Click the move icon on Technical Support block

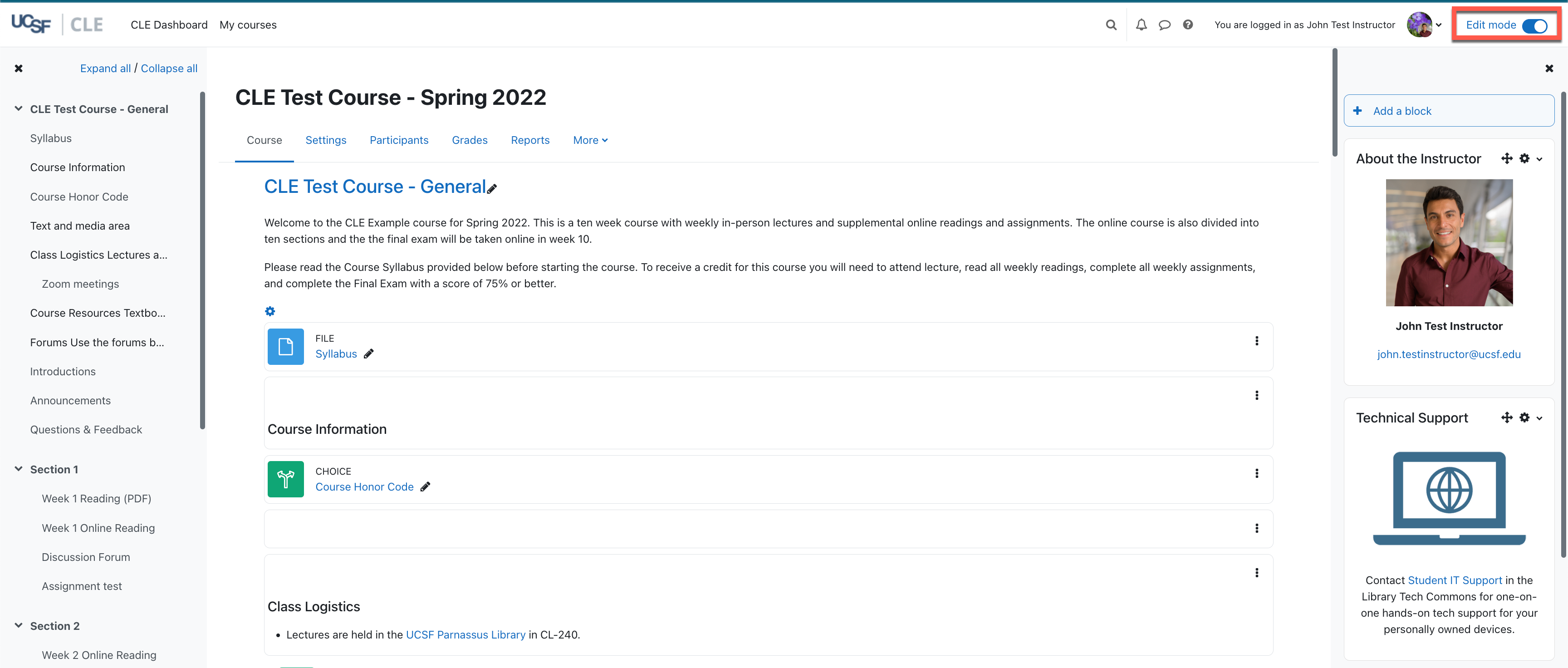pos(1506,418)
